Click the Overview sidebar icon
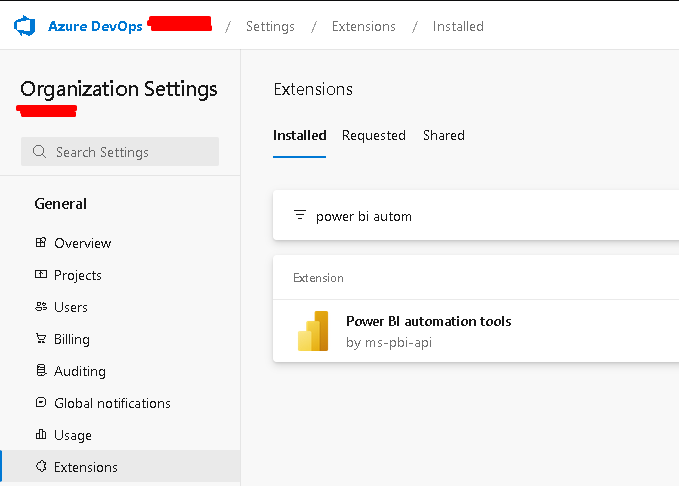679x486 pixels. click(41, 243)
